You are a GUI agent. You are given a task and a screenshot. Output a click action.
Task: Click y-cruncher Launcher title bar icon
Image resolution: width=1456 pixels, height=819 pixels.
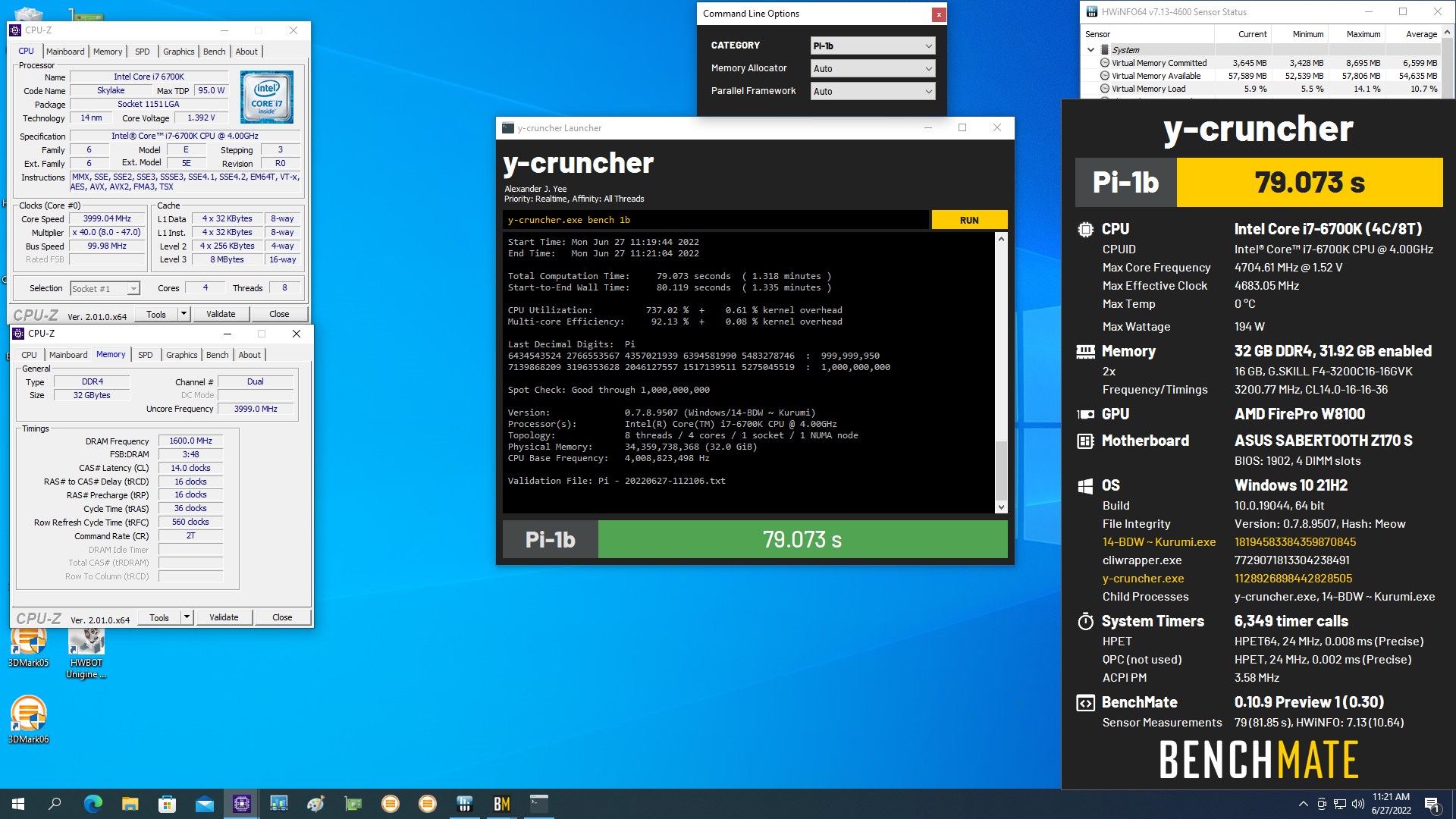(x=508, y=128)
